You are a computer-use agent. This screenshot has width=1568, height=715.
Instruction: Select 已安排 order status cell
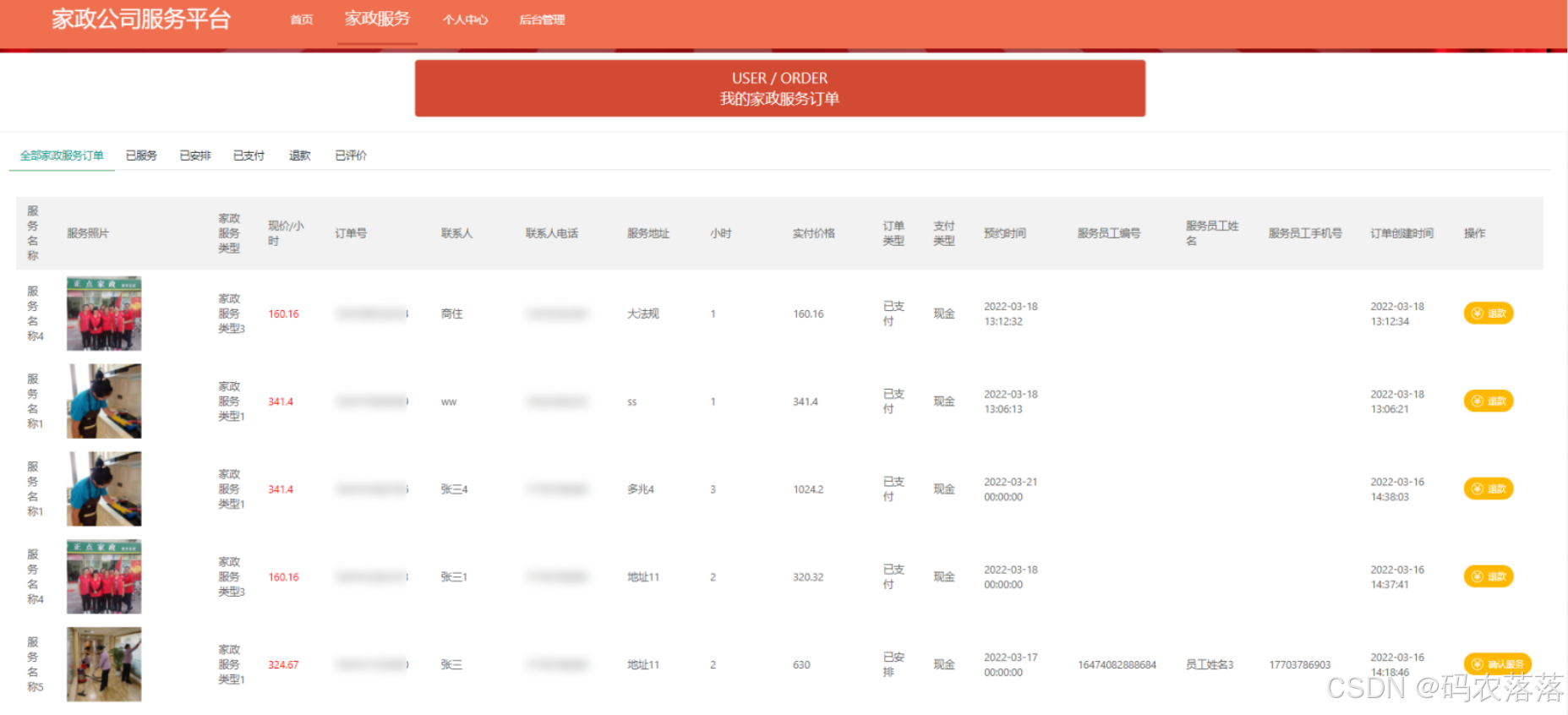(x=893, y=664)
